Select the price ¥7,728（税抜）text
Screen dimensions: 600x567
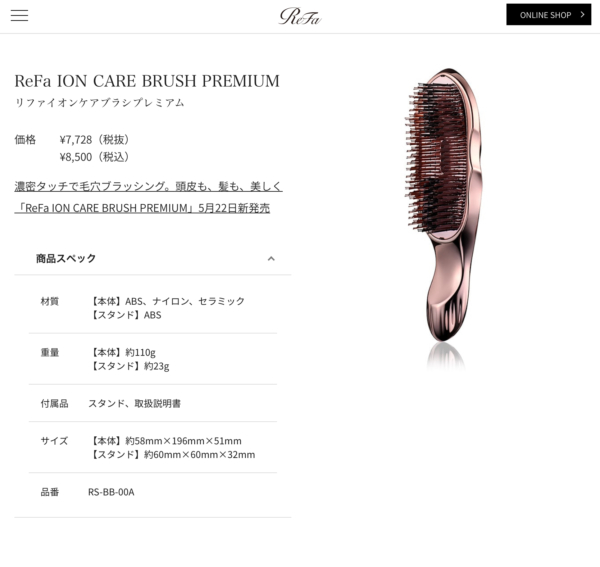(94, 140)
